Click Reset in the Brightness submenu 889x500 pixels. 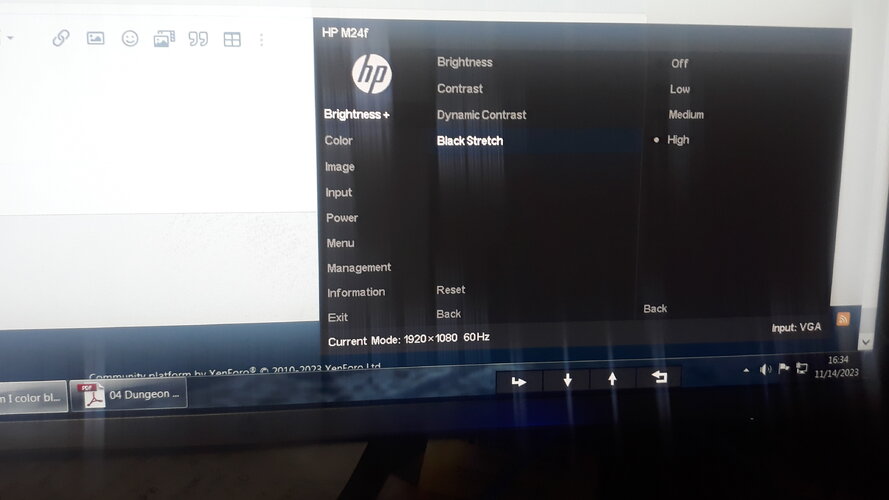point(451,290)
